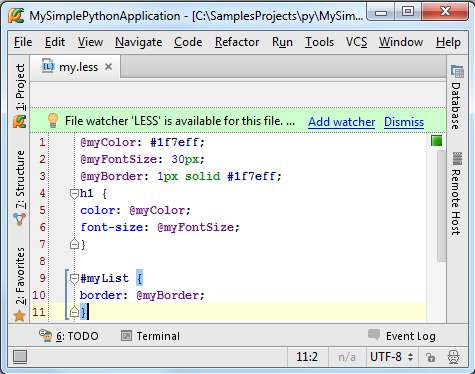Open the Help menu
The image size is (475, 374).
tap(448, 42)
